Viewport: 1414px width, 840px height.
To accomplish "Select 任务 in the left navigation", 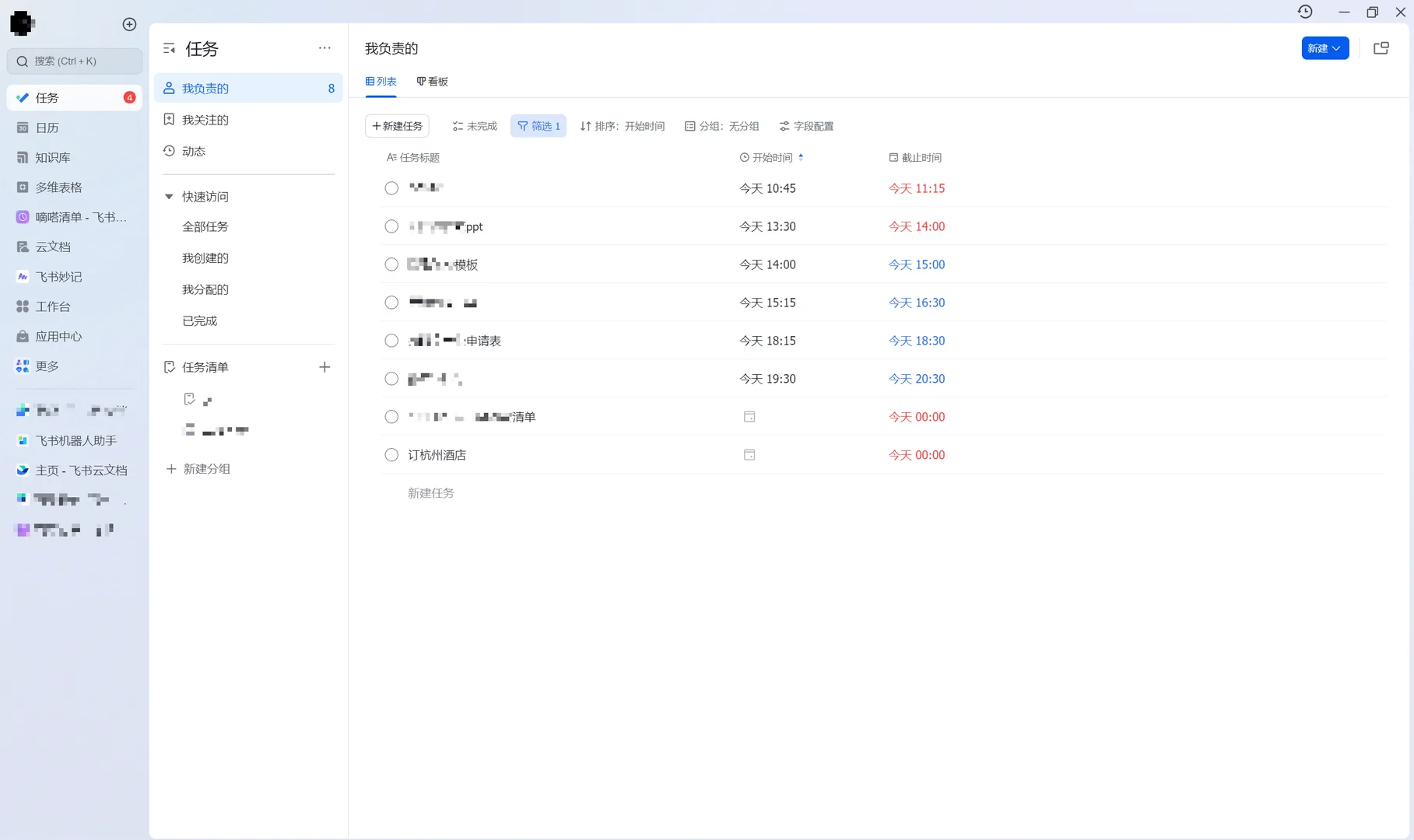I will pos(75,98).
